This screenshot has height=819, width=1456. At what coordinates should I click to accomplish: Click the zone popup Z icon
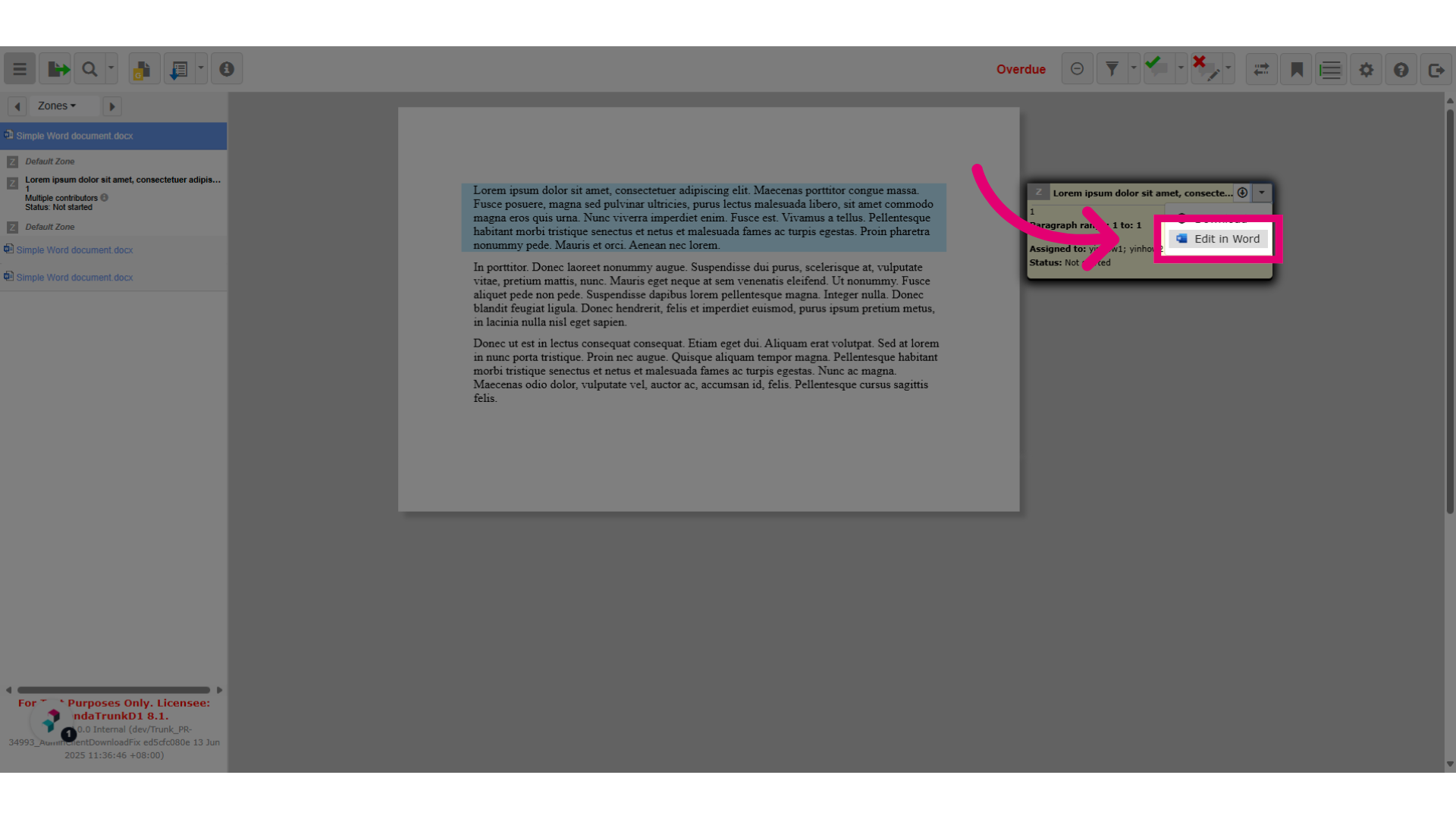[x=1039, y=193]
